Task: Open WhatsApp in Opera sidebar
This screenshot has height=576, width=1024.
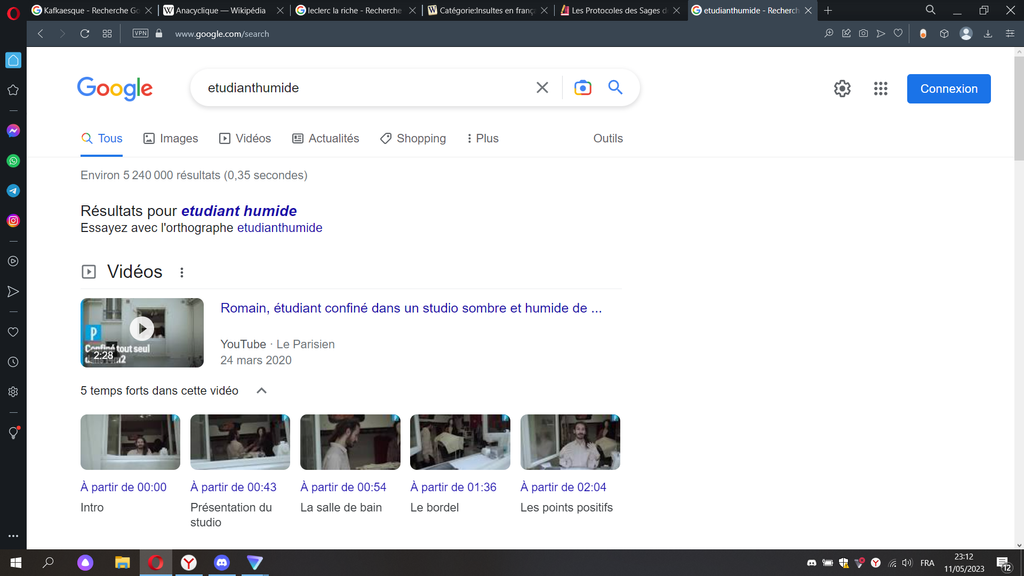Action: pyautogui.click(x=13, y=160)
